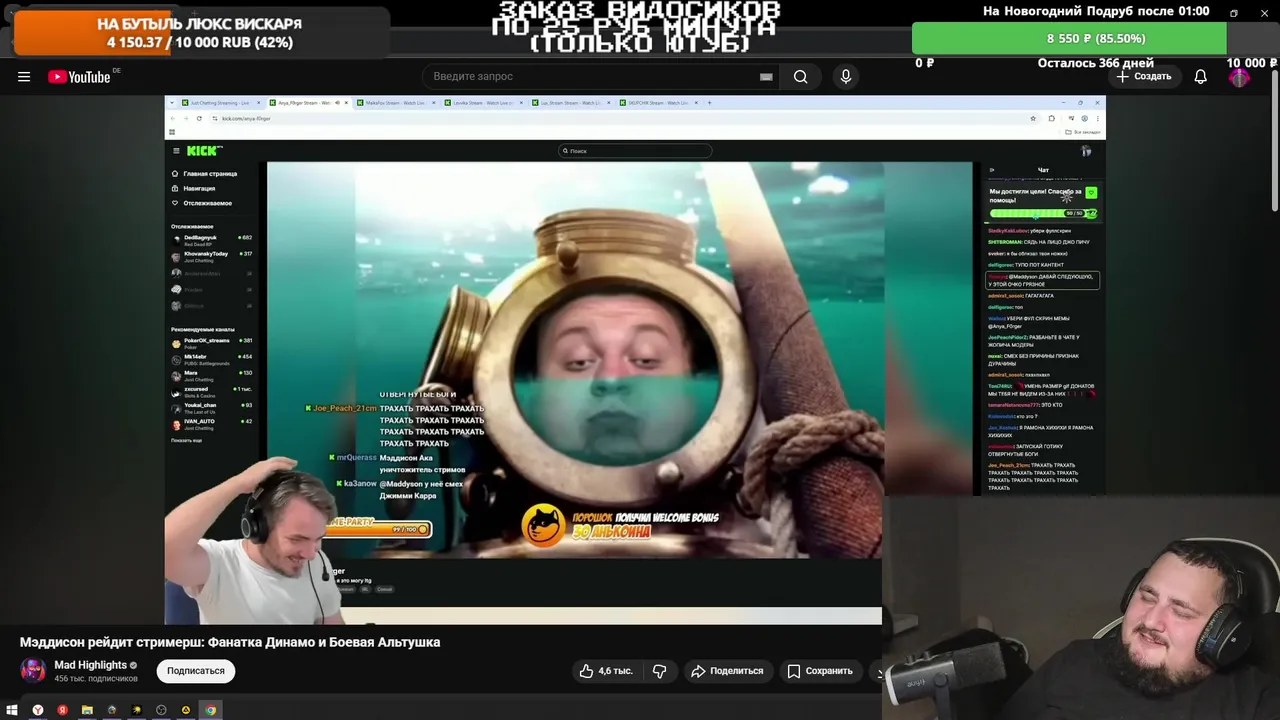Select the PokerOK_streams recommended channel

[x=212, y=343]
